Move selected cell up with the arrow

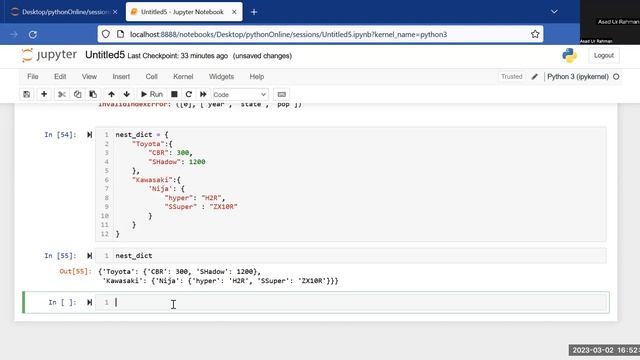pos(111,94)
